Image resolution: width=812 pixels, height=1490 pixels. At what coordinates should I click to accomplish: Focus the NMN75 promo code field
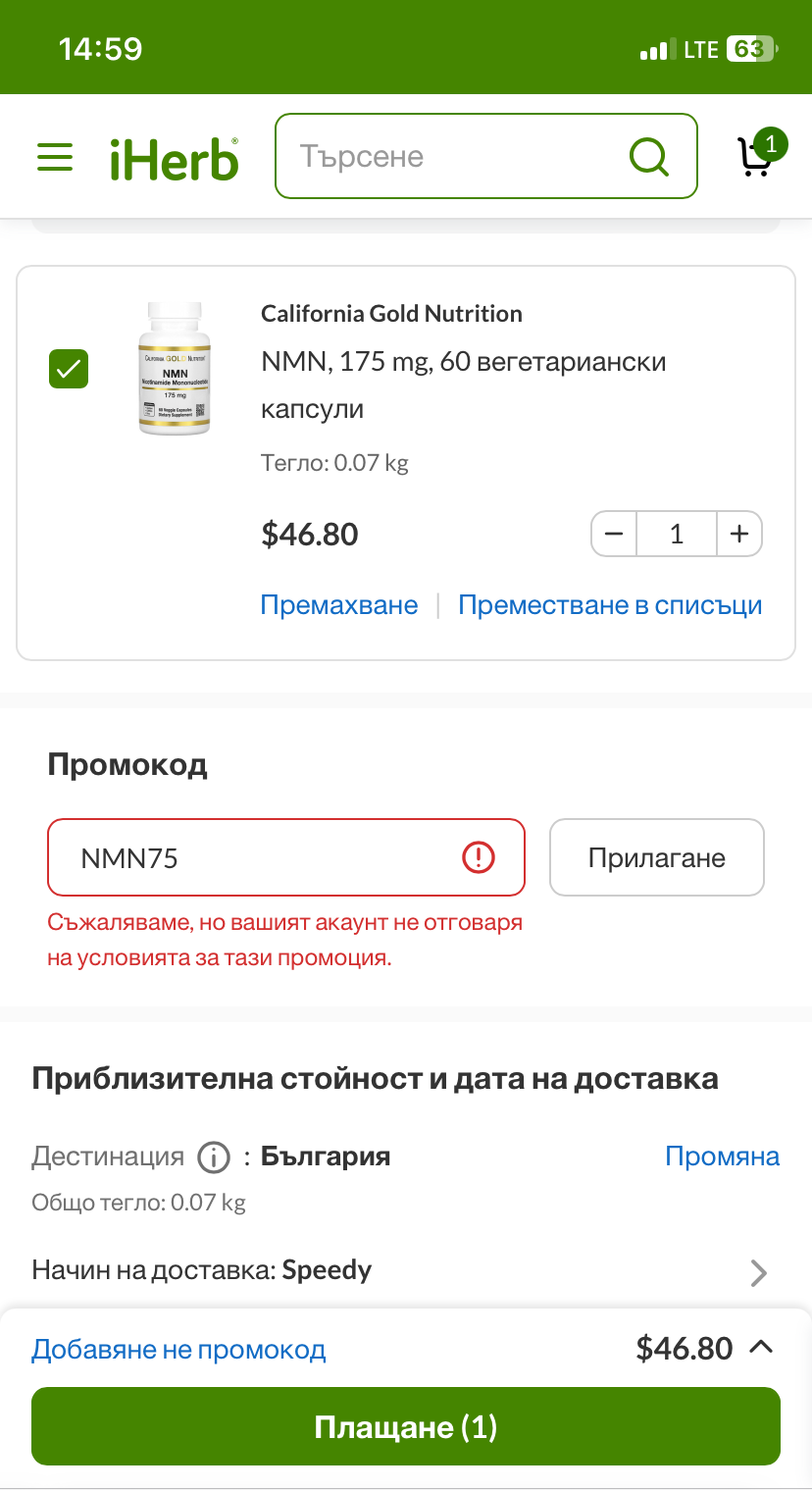click(265, 858)
